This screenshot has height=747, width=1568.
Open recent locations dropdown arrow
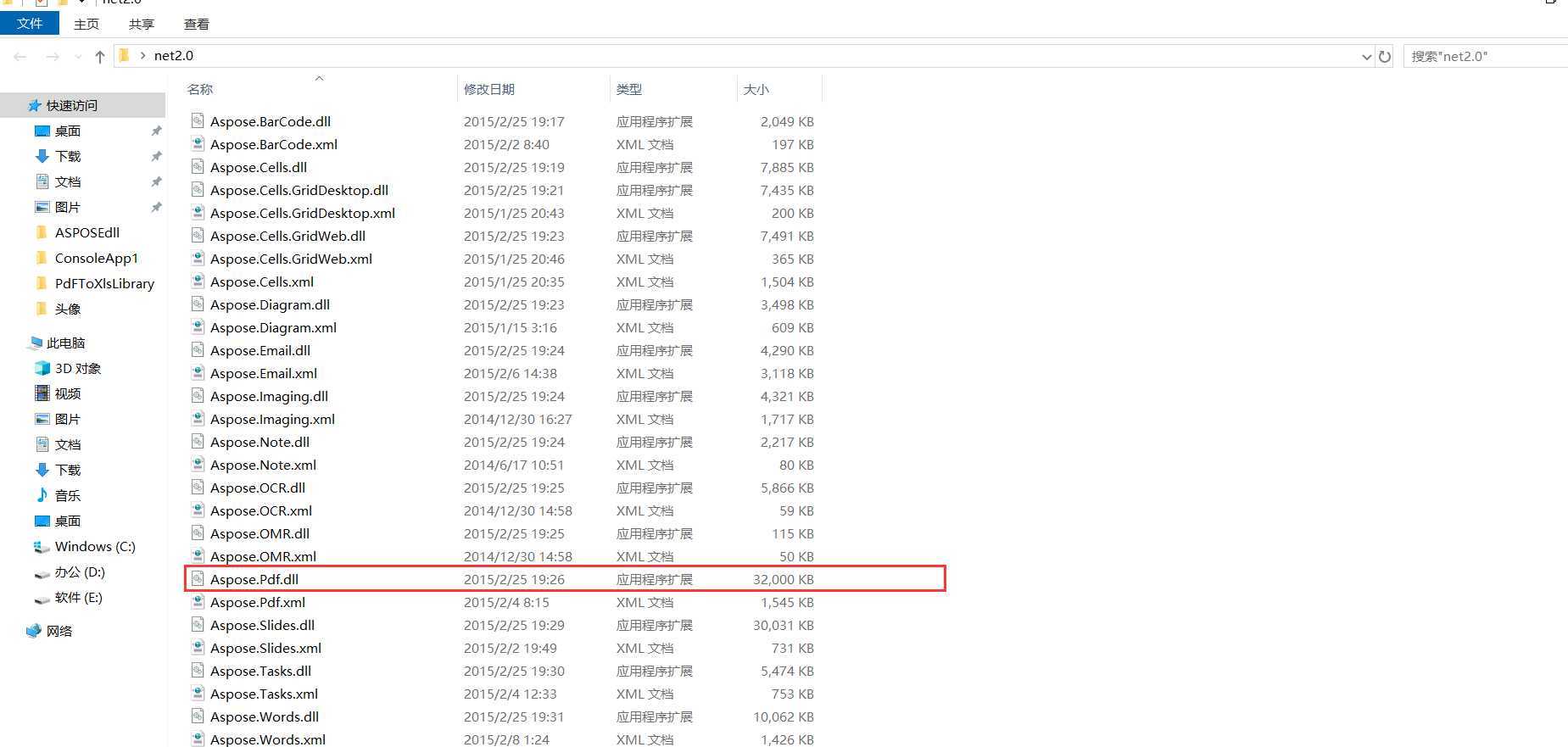78,57
